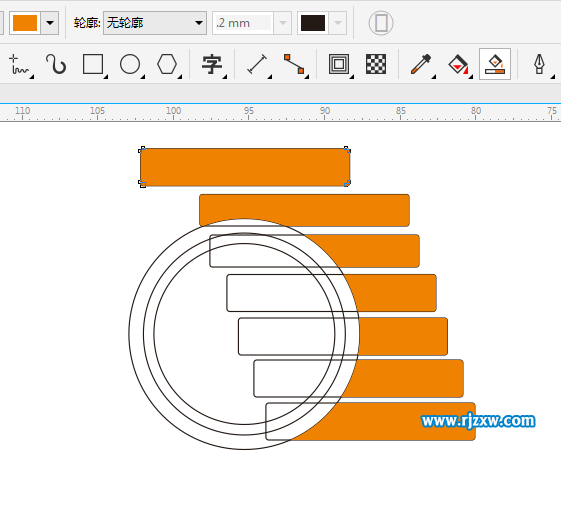Select the Text tool
The image size is (561, 508).
click(x=213, y=64)
